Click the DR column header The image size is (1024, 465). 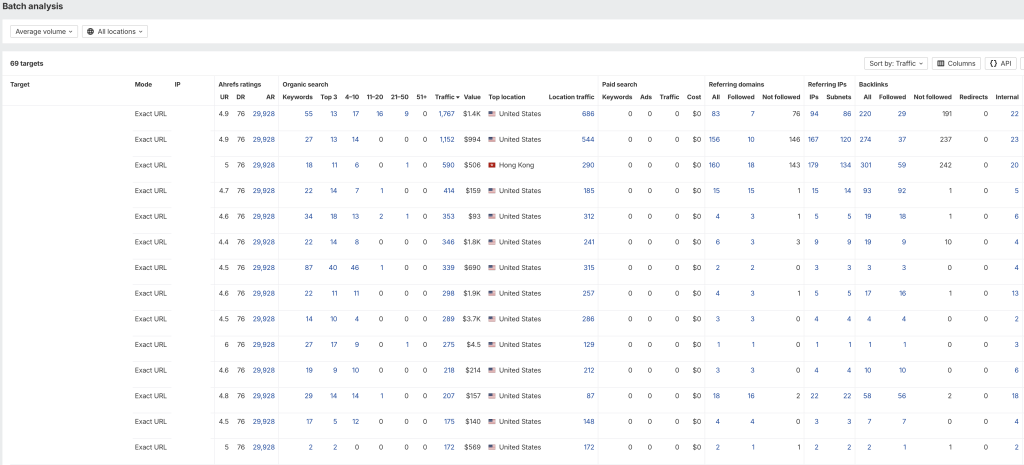tap(240, 97)
